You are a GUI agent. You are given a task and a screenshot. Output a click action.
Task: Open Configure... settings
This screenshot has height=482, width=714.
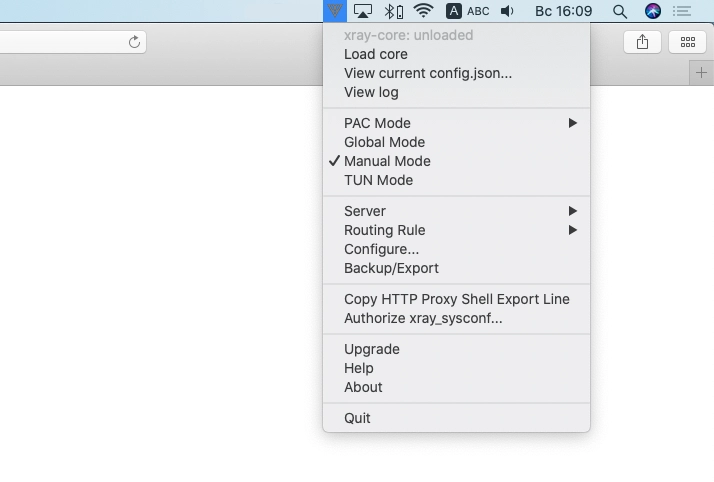point(456,250)
